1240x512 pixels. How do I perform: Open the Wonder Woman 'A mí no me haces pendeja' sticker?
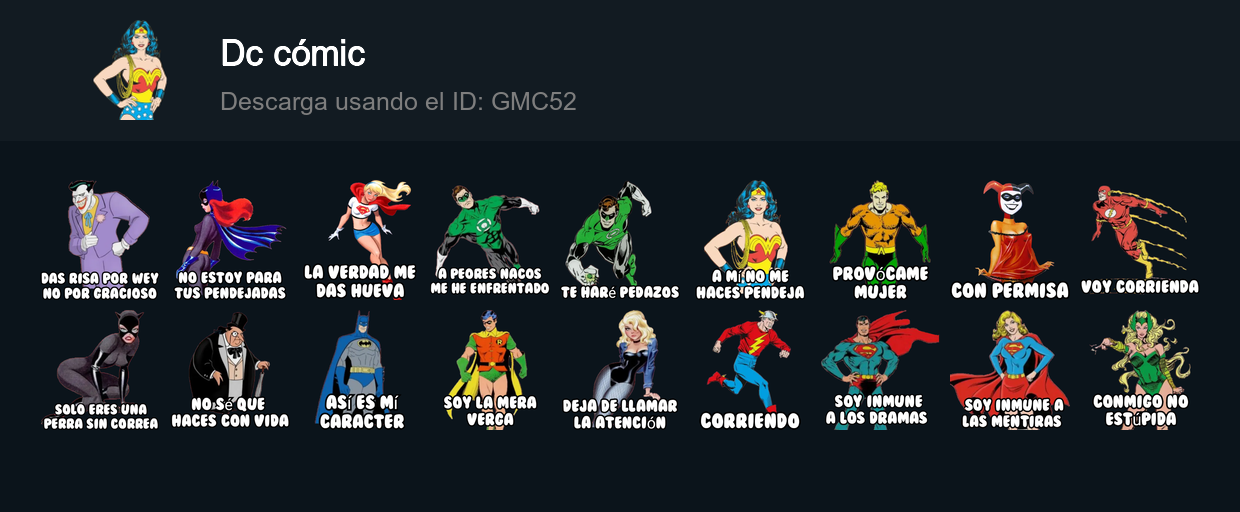pyautogui.click(x=750, y=241)
